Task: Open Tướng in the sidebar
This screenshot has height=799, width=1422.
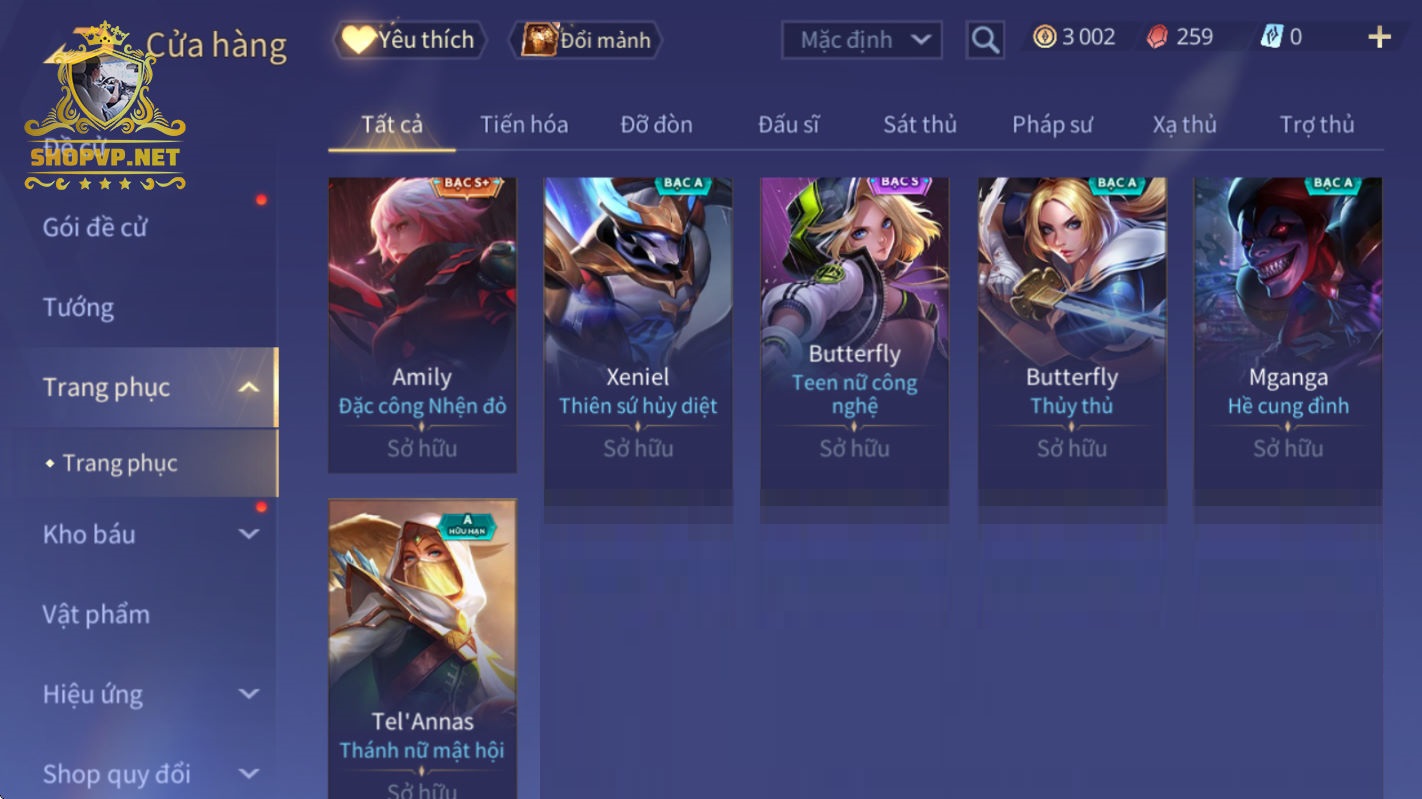Action: pyautogui.click(x=78, y=307)
